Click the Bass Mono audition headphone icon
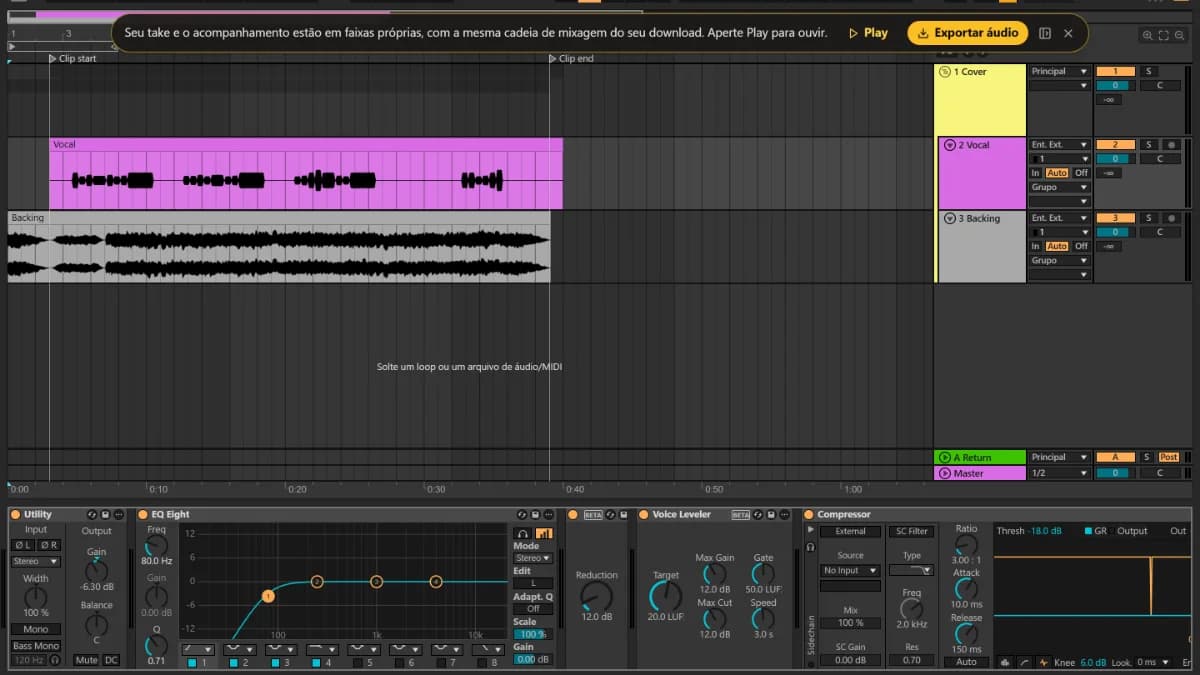 pos(54,660)
